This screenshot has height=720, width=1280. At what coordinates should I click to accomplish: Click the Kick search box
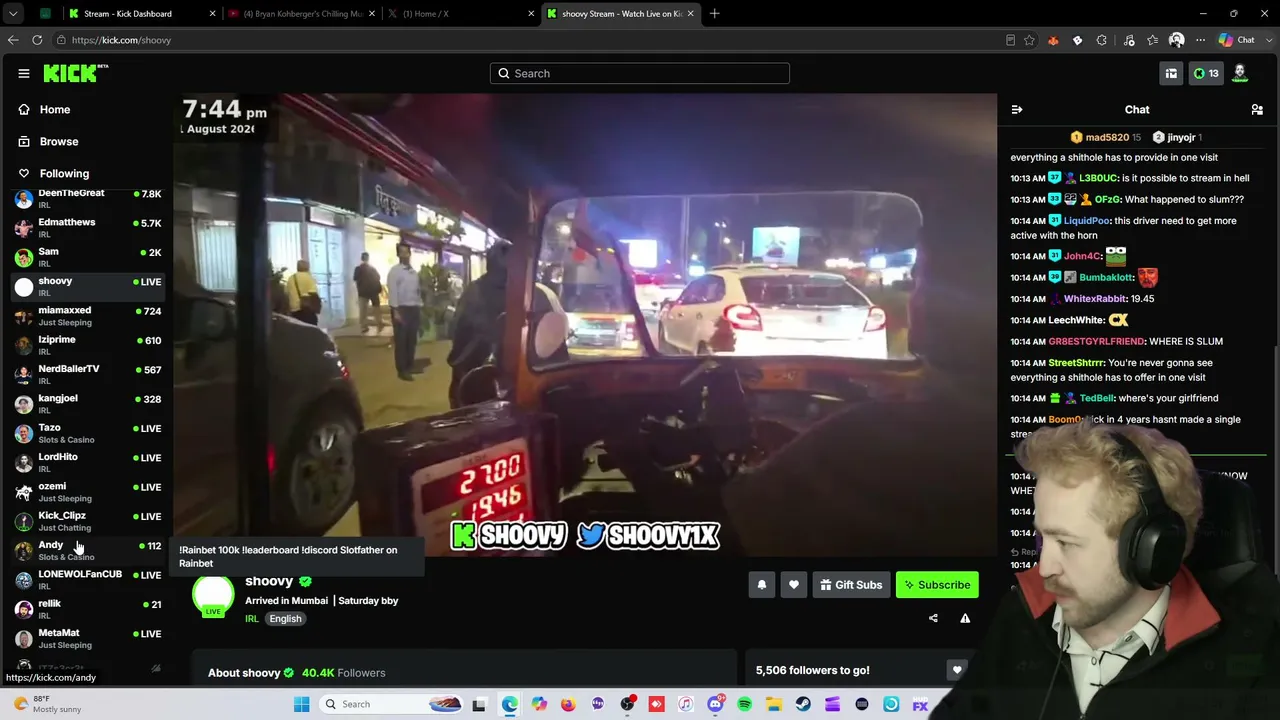coord(640,73)
